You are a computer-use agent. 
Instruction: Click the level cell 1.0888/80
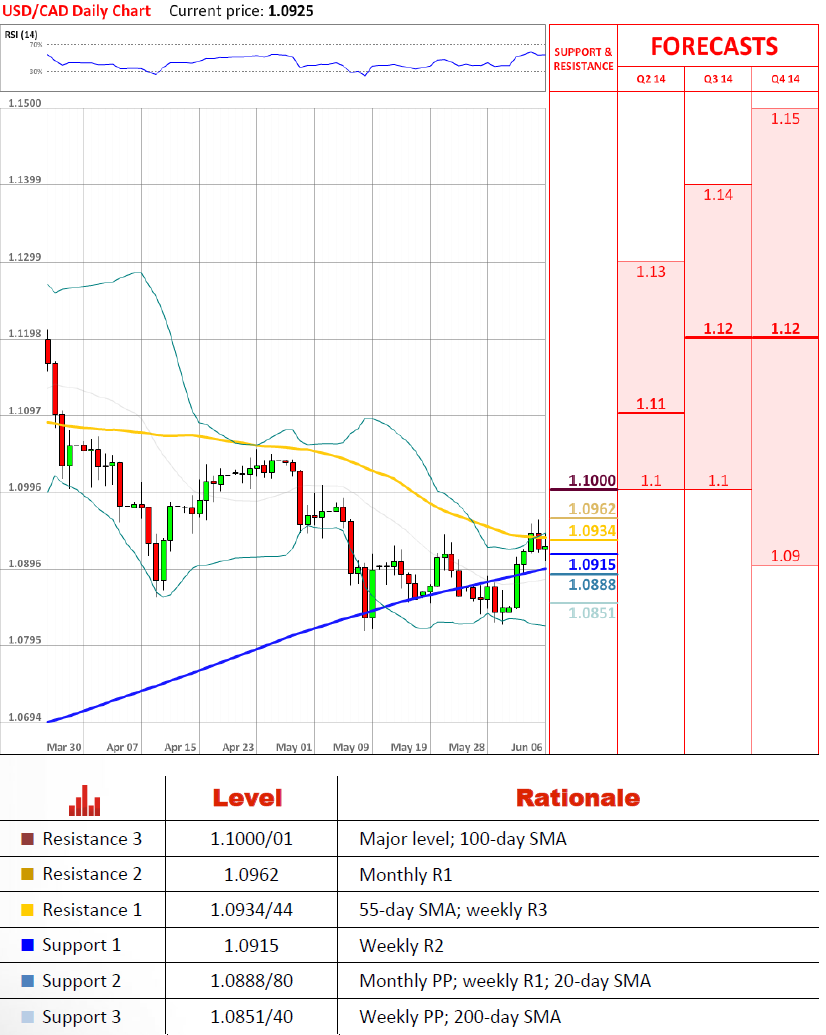pos(252,981)
